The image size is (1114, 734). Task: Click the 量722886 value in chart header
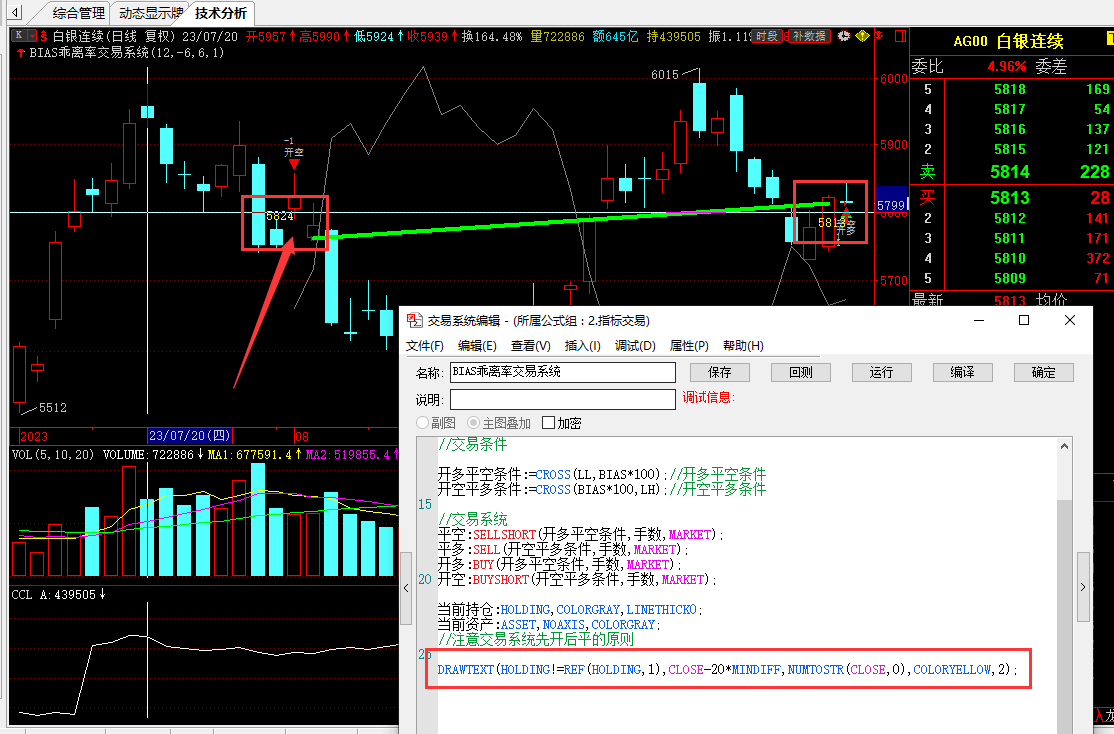click(557, 36)
